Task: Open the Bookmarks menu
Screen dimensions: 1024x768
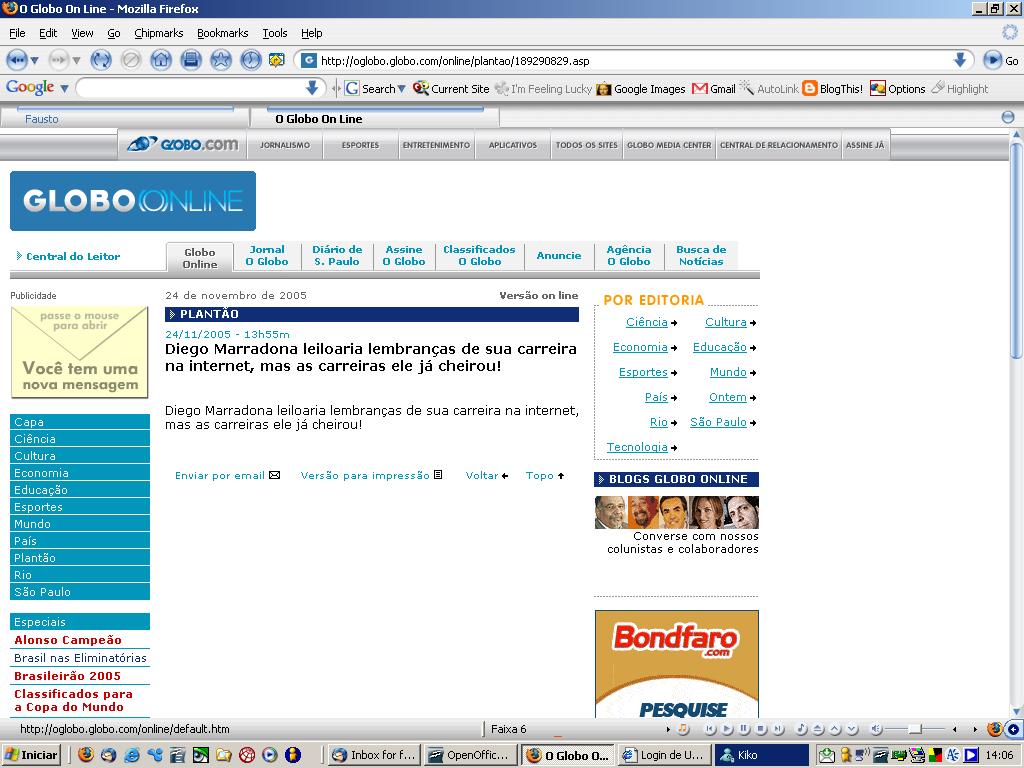Action: 223,33
